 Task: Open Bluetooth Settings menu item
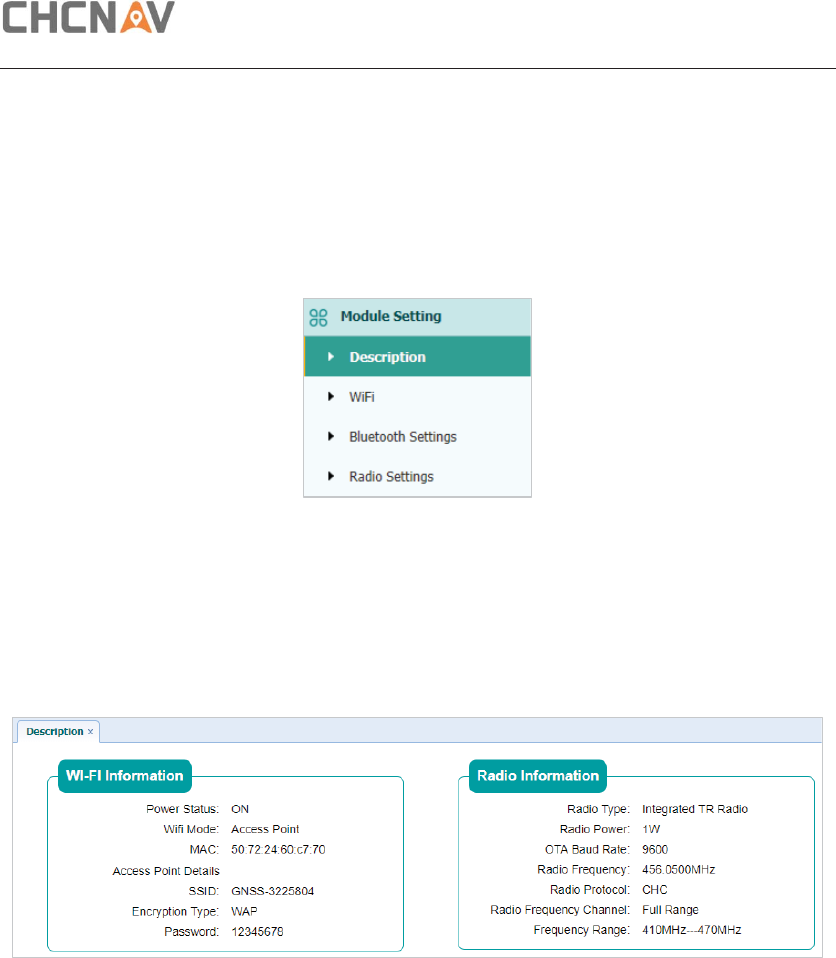click(417, 436)
